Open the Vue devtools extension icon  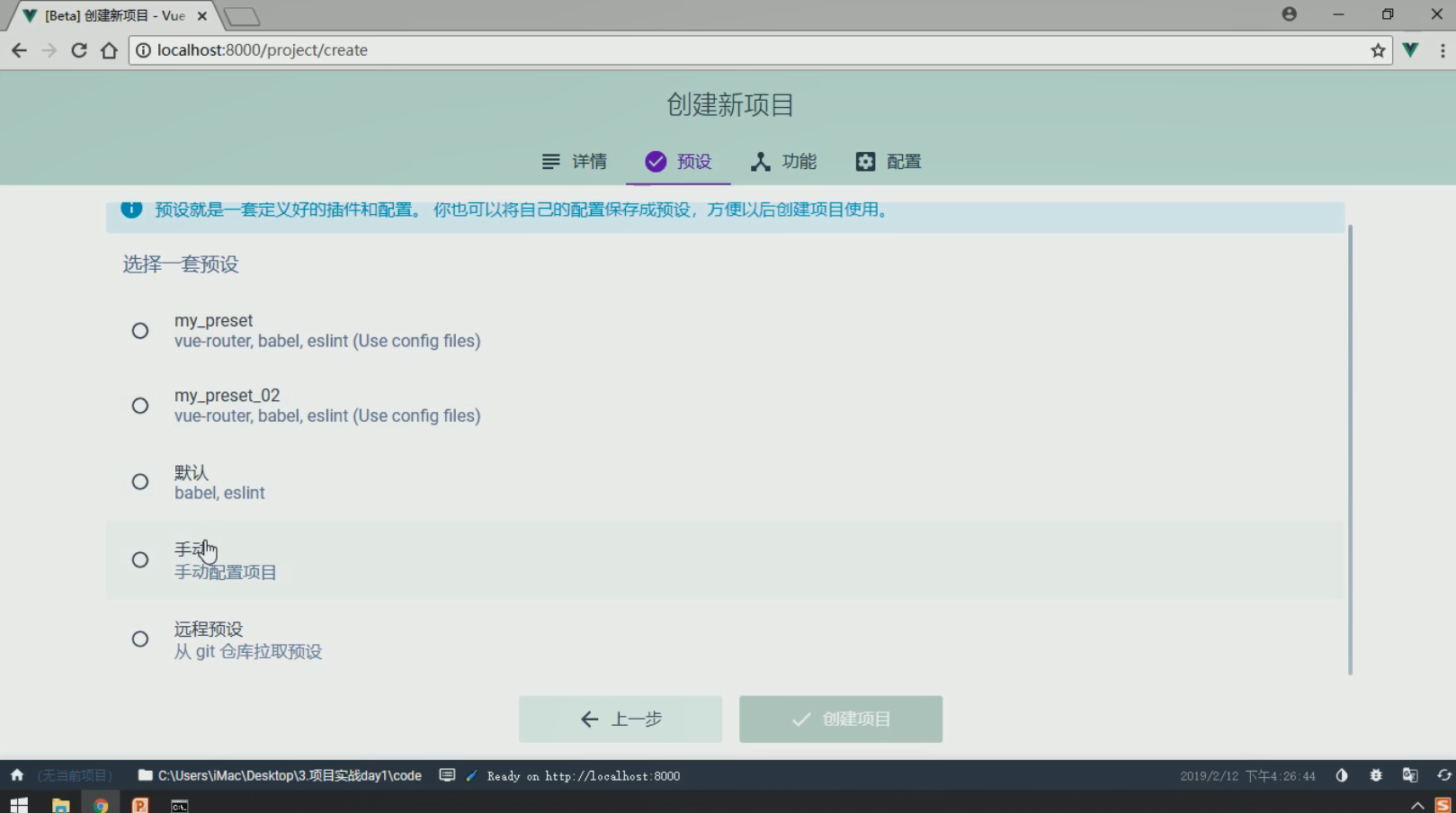(x=1410, y=50)
